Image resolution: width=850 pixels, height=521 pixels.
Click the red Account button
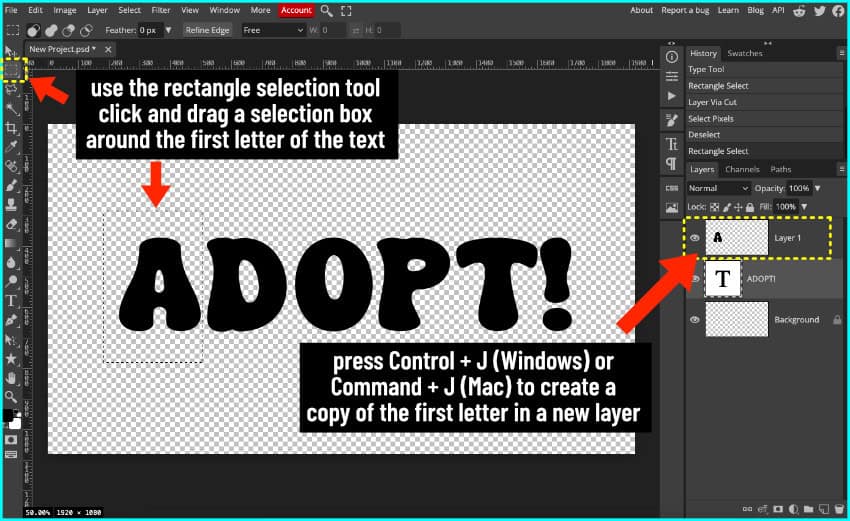tap(296, 10)
